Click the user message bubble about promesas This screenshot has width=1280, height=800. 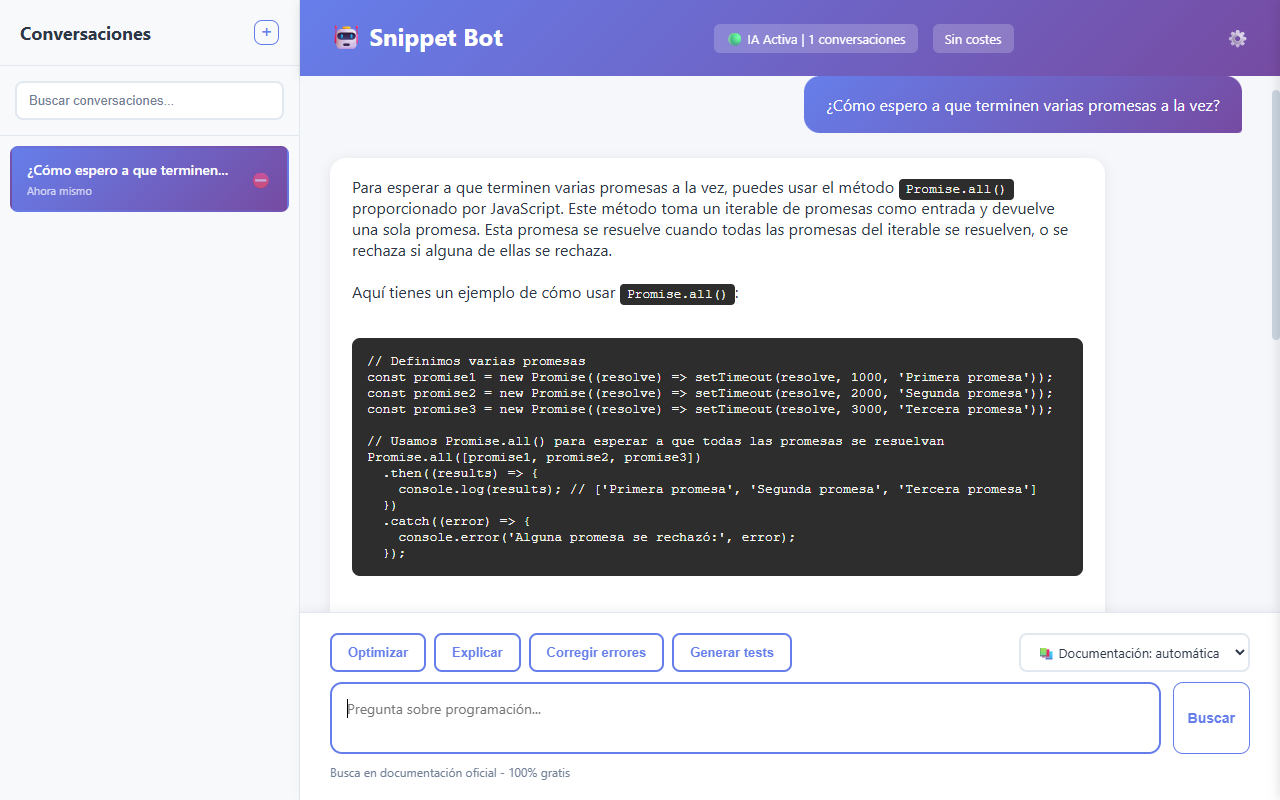(1023, 105)
